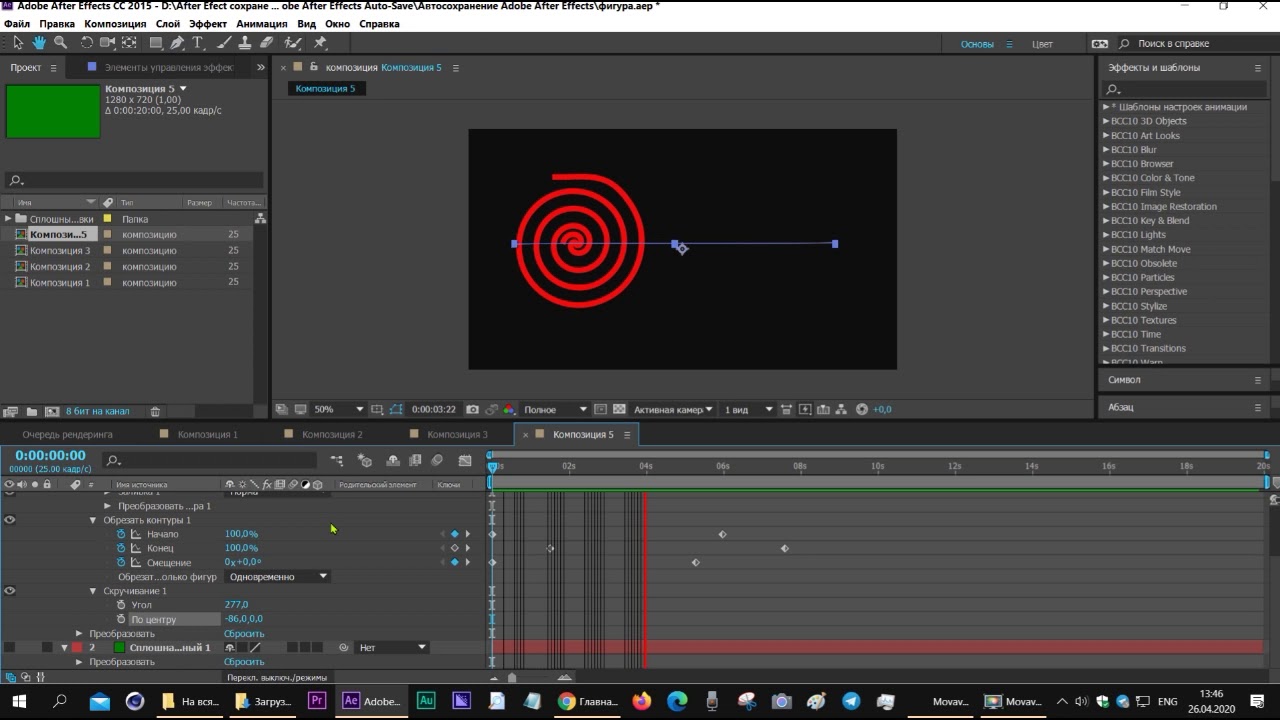The image size is (1280, 720).
Task: Pick the Zoom magnifier tool
Action: click(61, 43)
